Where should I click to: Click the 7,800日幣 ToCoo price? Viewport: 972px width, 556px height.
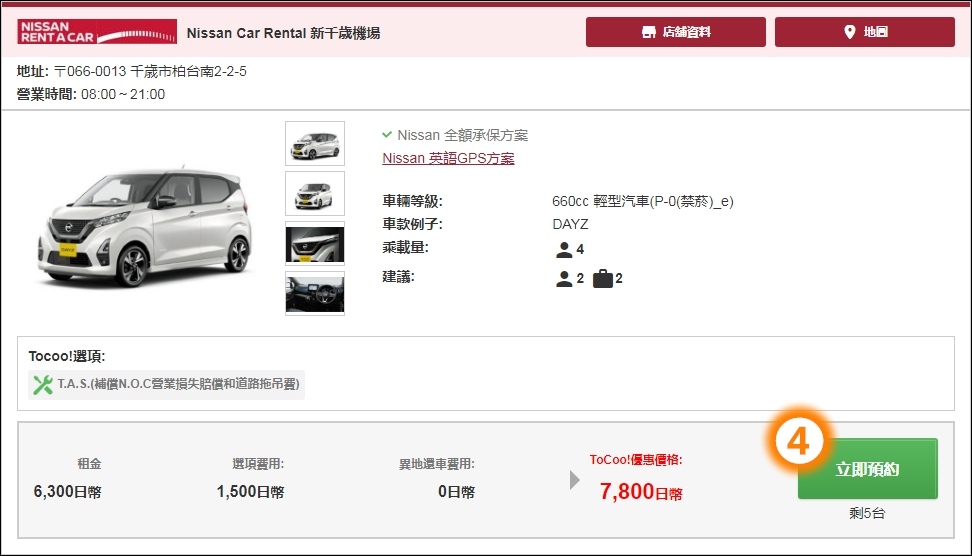(x=641, y=492)
